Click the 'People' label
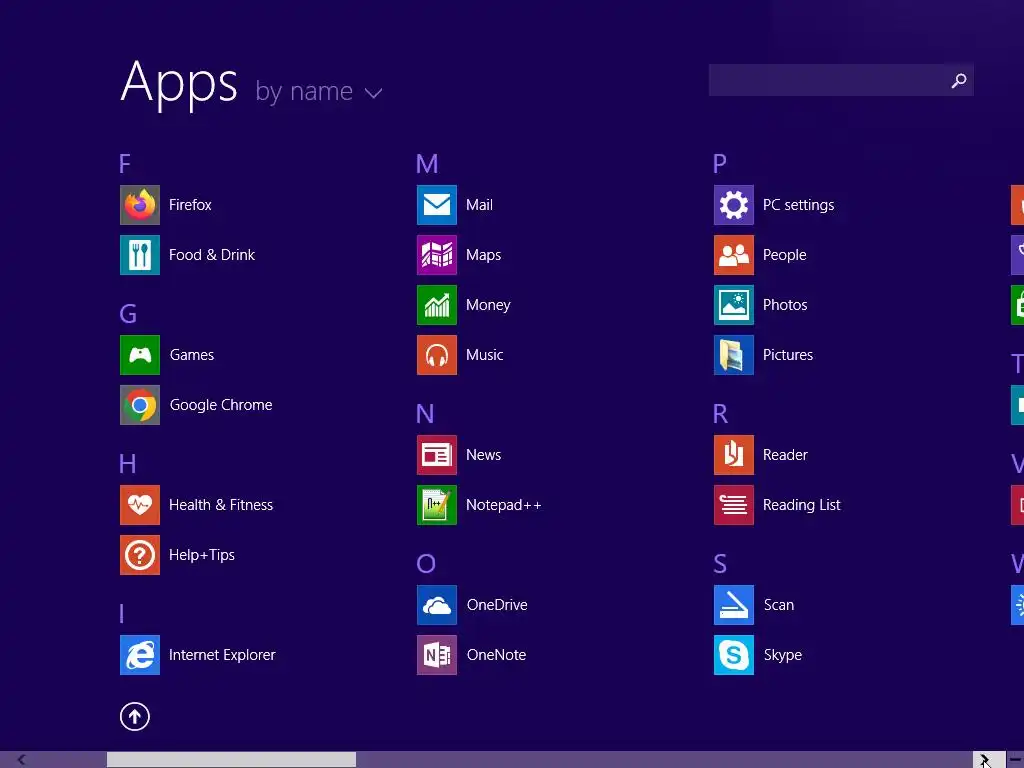This screenshot has height=768, width=1024. coord(784,255)
